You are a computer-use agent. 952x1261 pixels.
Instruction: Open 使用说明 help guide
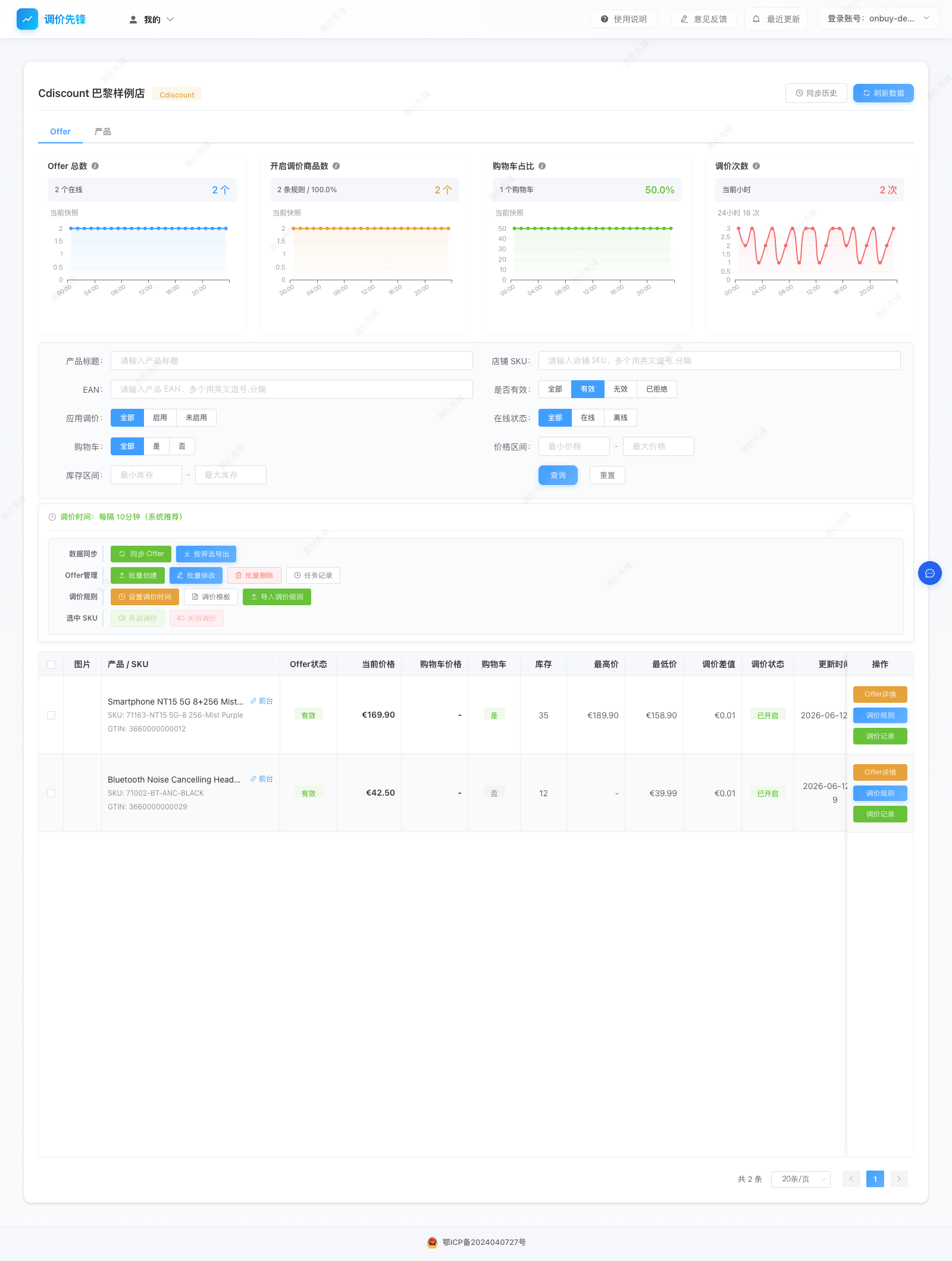[x=624, y=19]
